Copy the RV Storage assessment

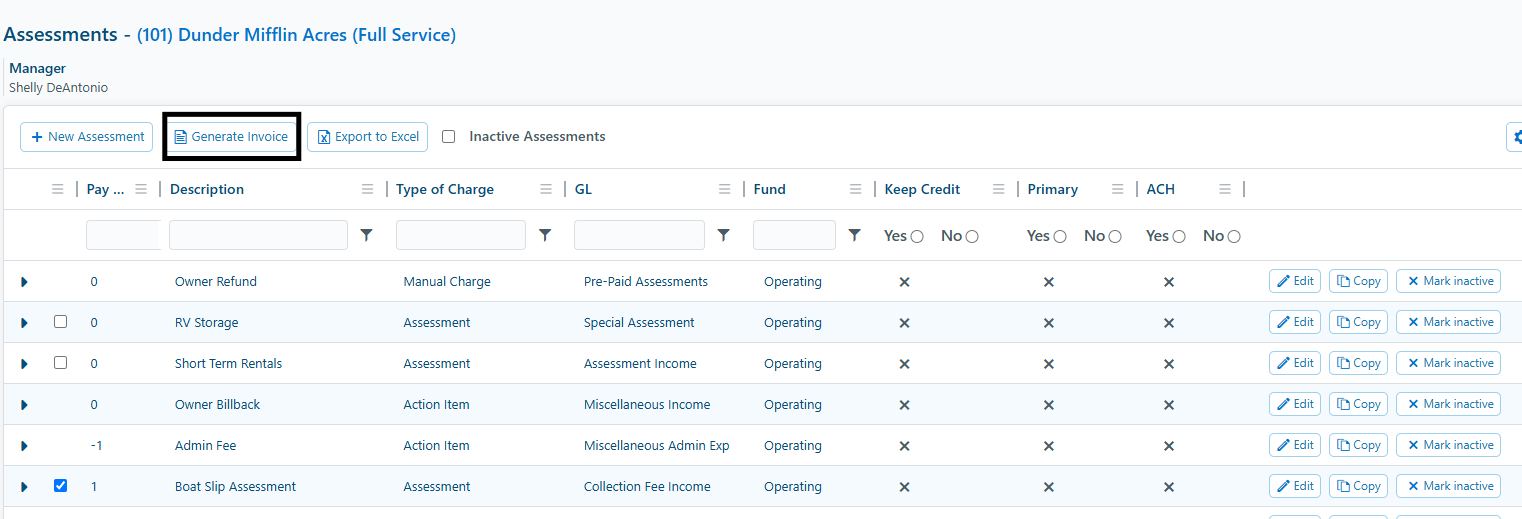click(x=1358, y=322)
